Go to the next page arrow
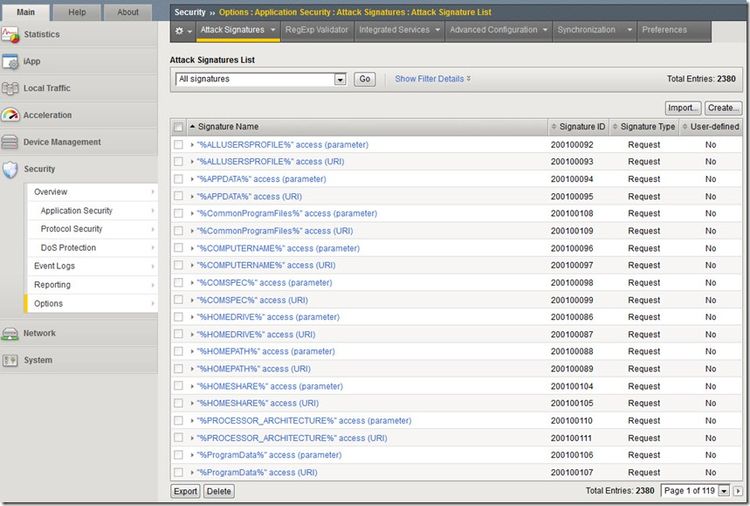750x506 pixels. click(738, 491)
